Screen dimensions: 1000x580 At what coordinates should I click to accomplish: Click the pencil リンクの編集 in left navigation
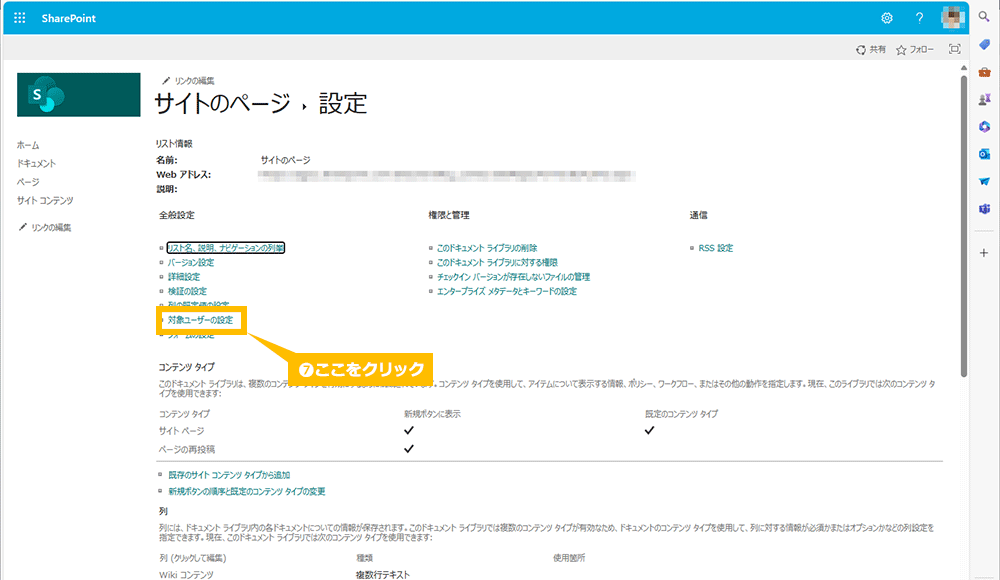(45, 227)
